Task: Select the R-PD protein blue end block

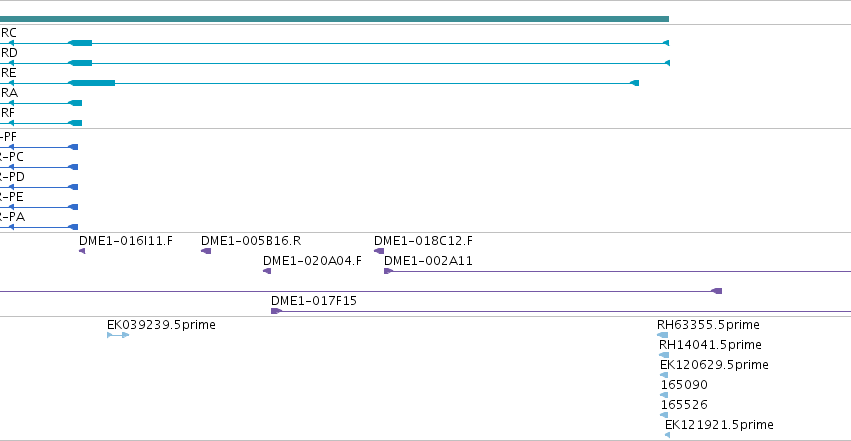Action: (x=73, y=187)
